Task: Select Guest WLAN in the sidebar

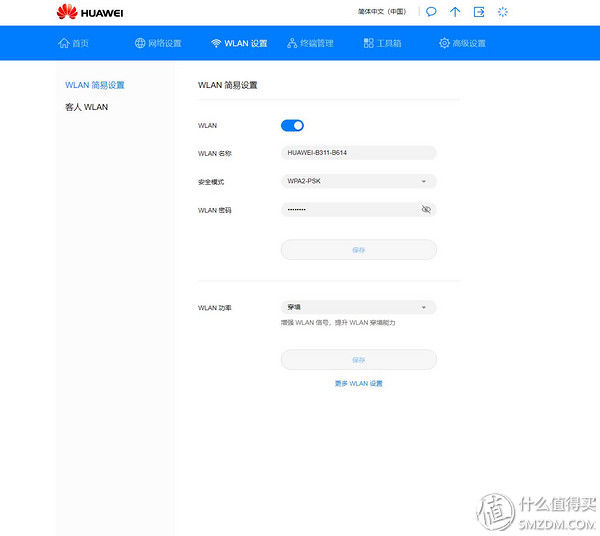Action: coord(86,107)
